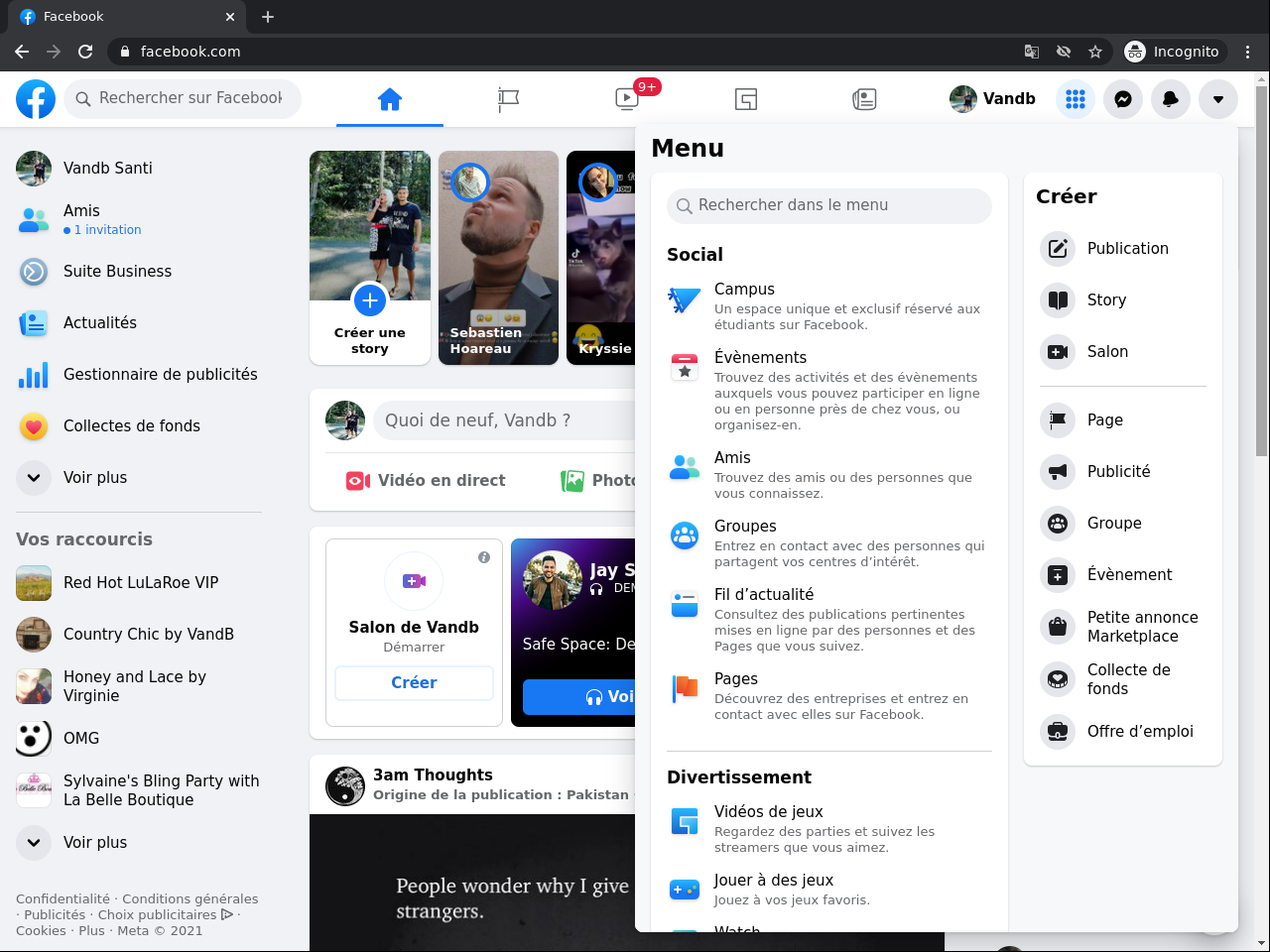1270x952 pixels.
Task: Click the Quoi de neuf, Vandb post box
Action: point(504,420)
